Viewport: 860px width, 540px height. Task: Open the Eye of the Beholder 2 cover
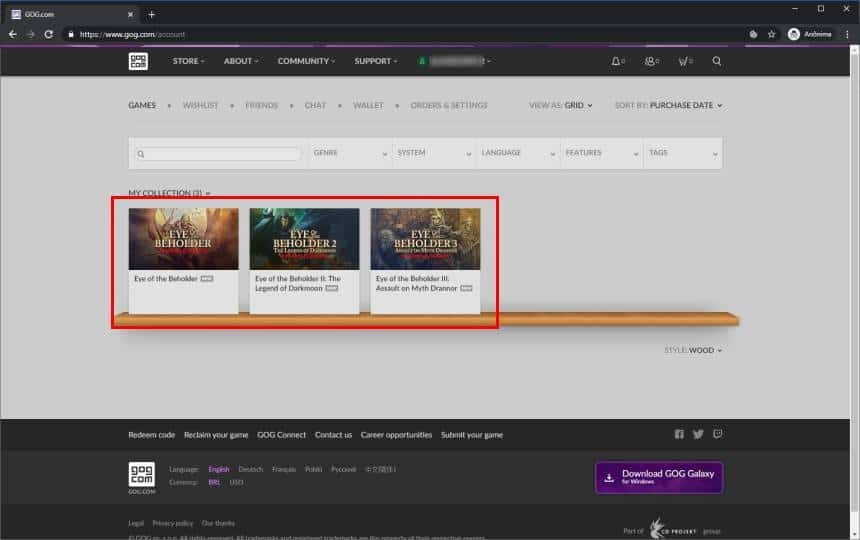(304, 239)
